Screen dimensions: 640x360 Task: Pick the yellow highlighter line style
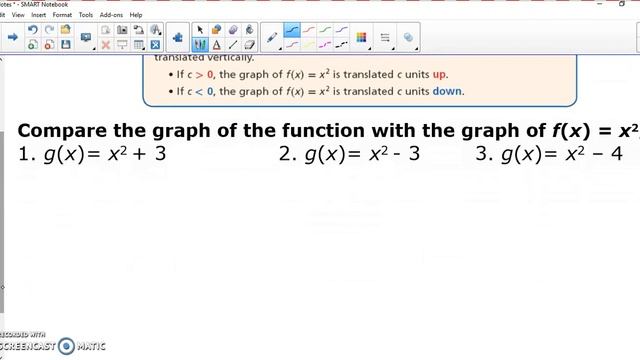(x=309, y=44)
